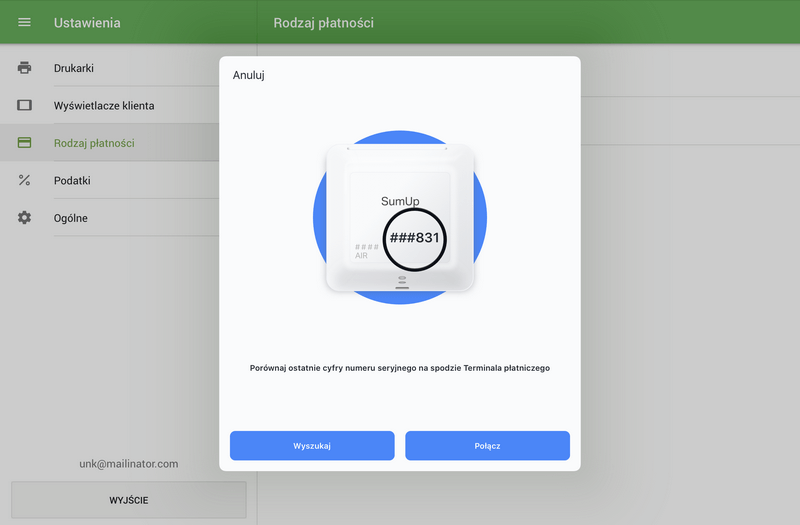Image resolution: width=800 pixels, height=525 pixels.
Task: Click the unk@mailinator.com account email
Action: [128, 464]
